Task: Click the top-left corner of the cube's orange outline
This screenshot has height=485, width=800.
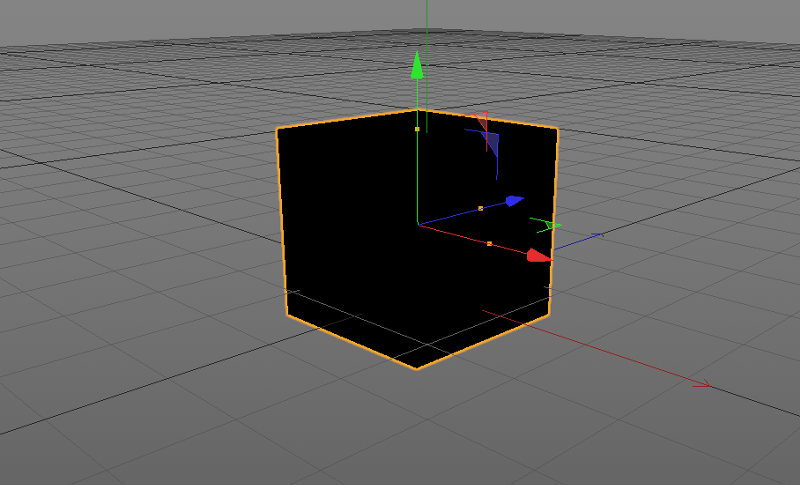Action: pos(277,130)
